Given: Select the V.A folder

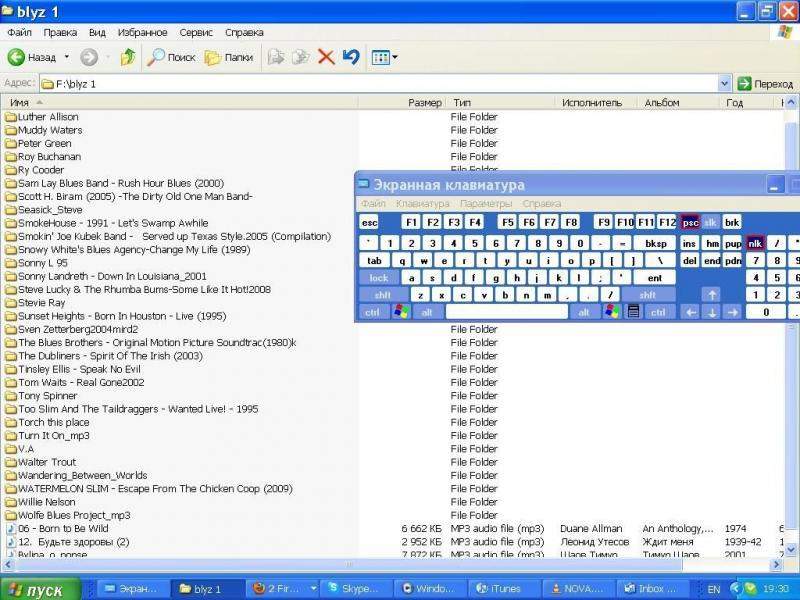Looking at the screenshot, I should 20,448.
